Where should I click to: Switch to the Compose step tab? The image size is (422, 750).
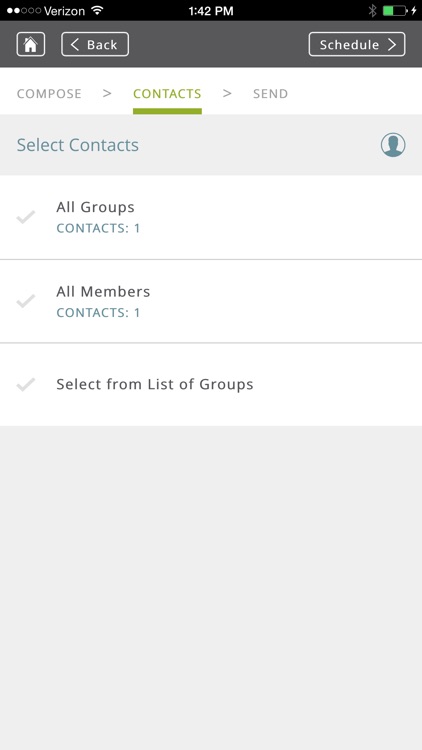click(49, 93)
